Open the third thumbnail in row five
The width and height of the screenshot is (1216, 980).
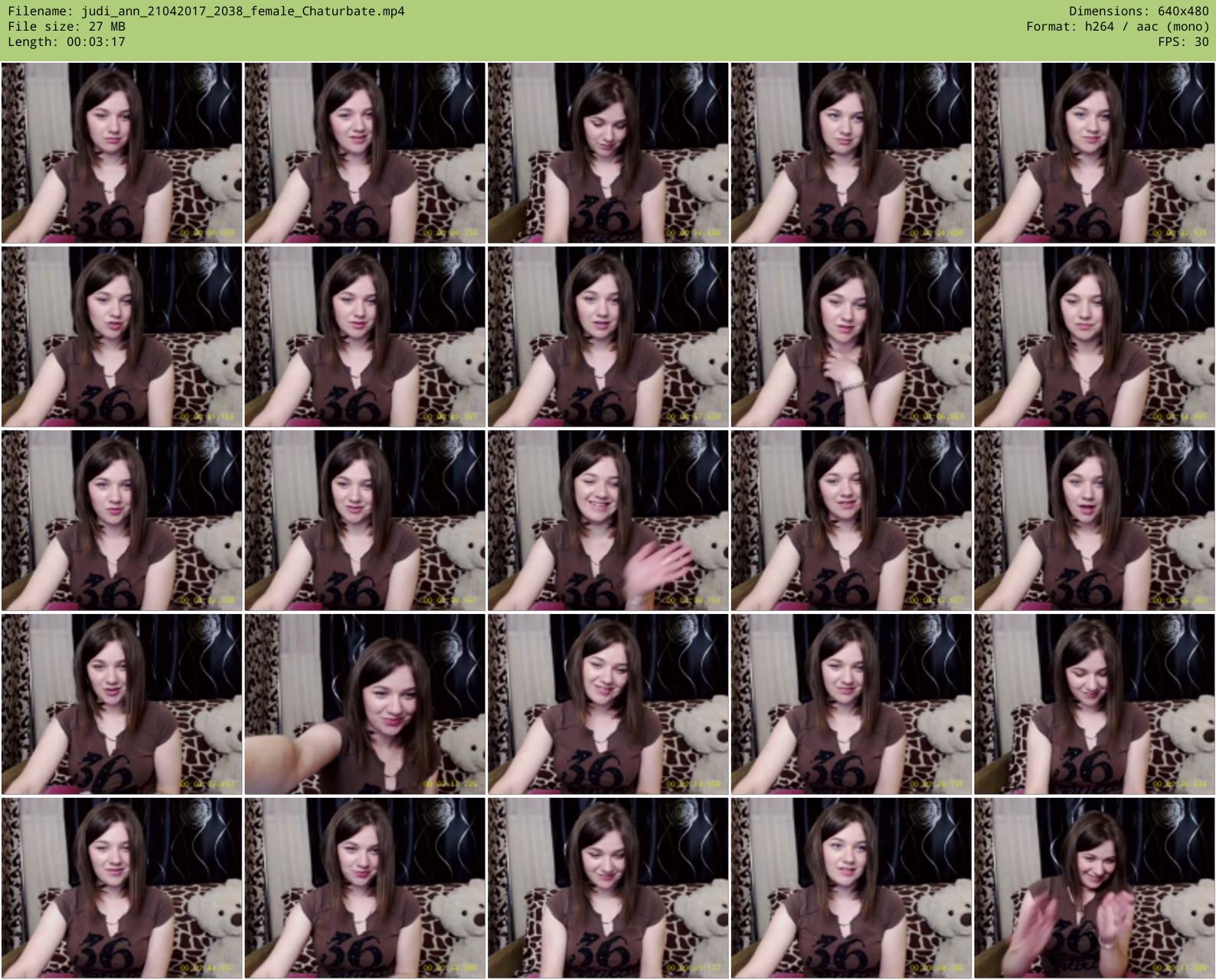coord(608,888)
